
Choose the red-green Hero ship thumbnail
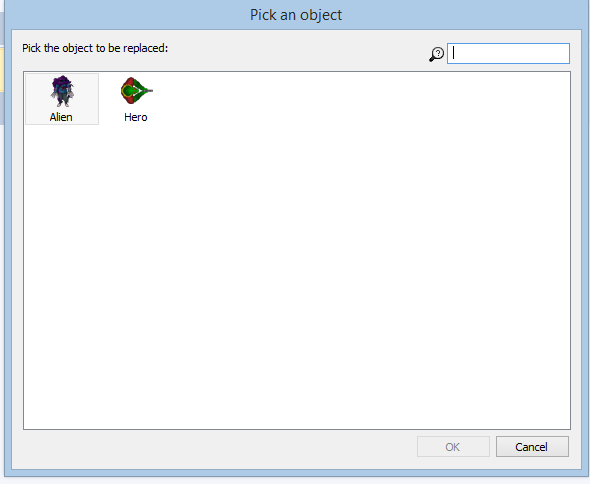coord(137,91)
